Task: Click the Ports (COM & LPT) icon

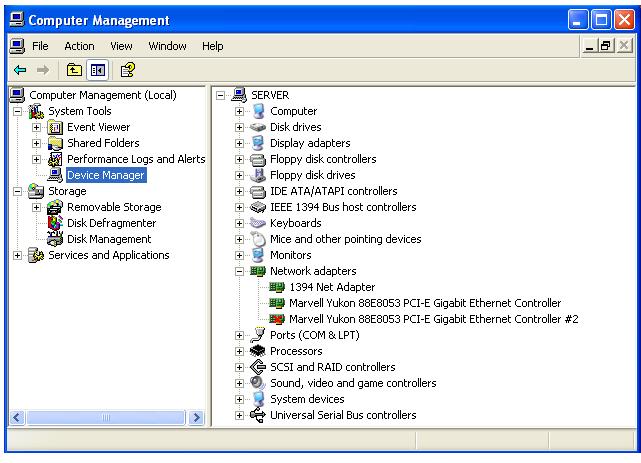Action: click(x=258, y=335)
